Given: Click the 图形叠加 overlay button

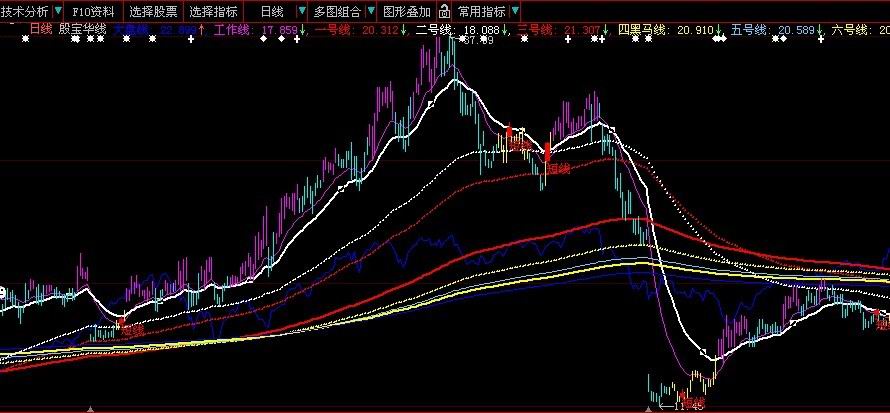Looking at the screenshot, I should (407, 11).
